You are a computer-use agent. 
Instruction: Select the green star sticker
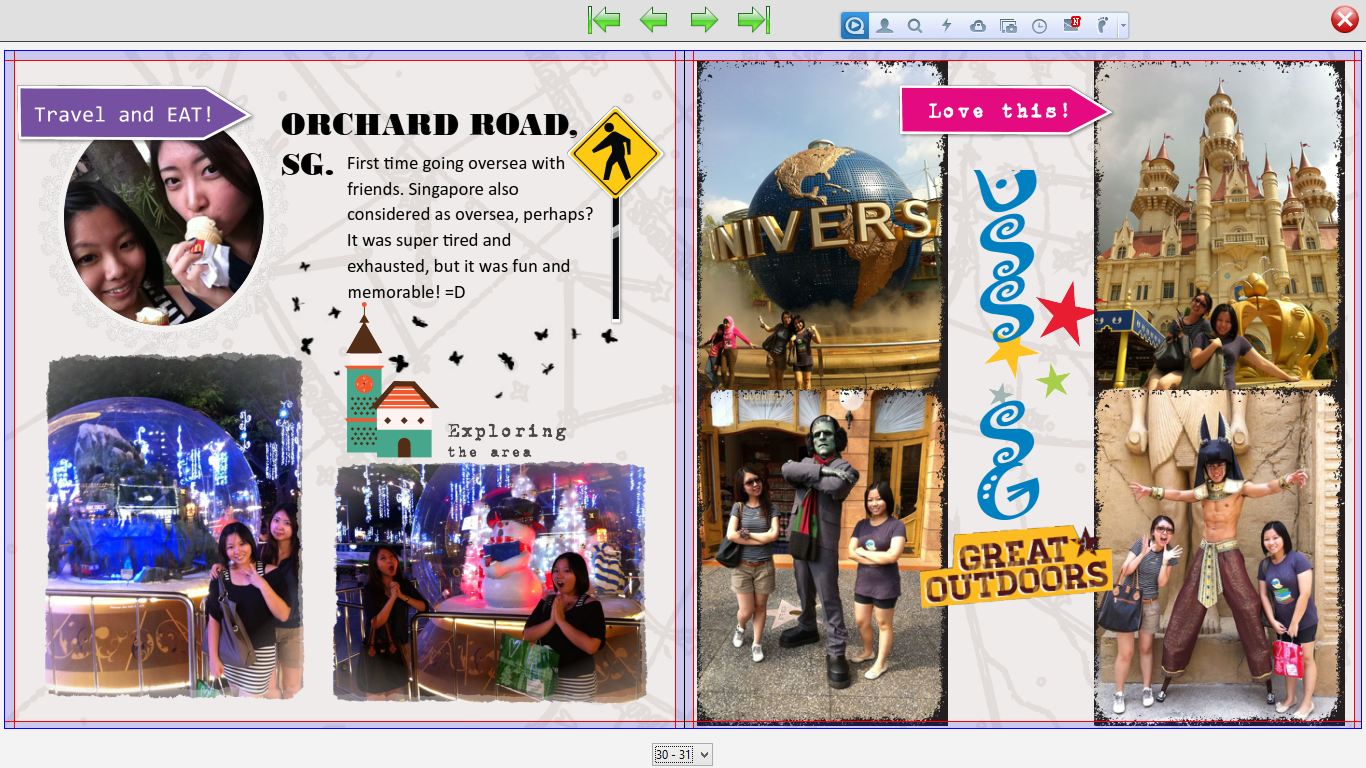[1053, 380]
